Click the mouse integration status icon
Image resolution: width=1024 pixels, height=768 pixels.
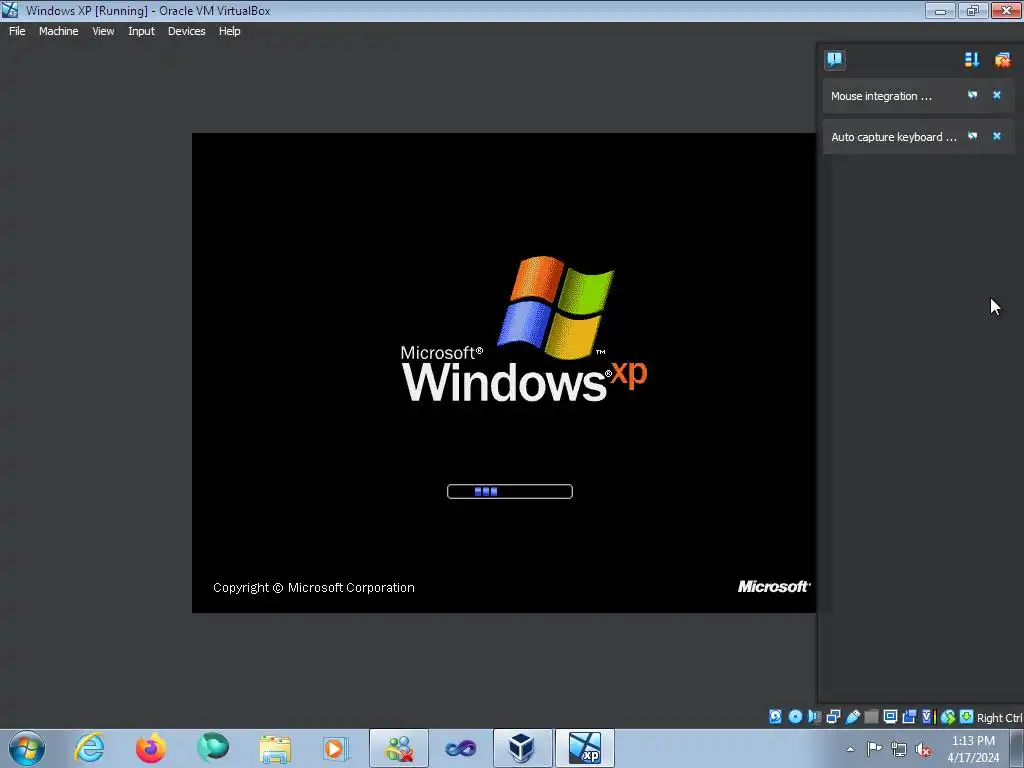tap(948, 717)
